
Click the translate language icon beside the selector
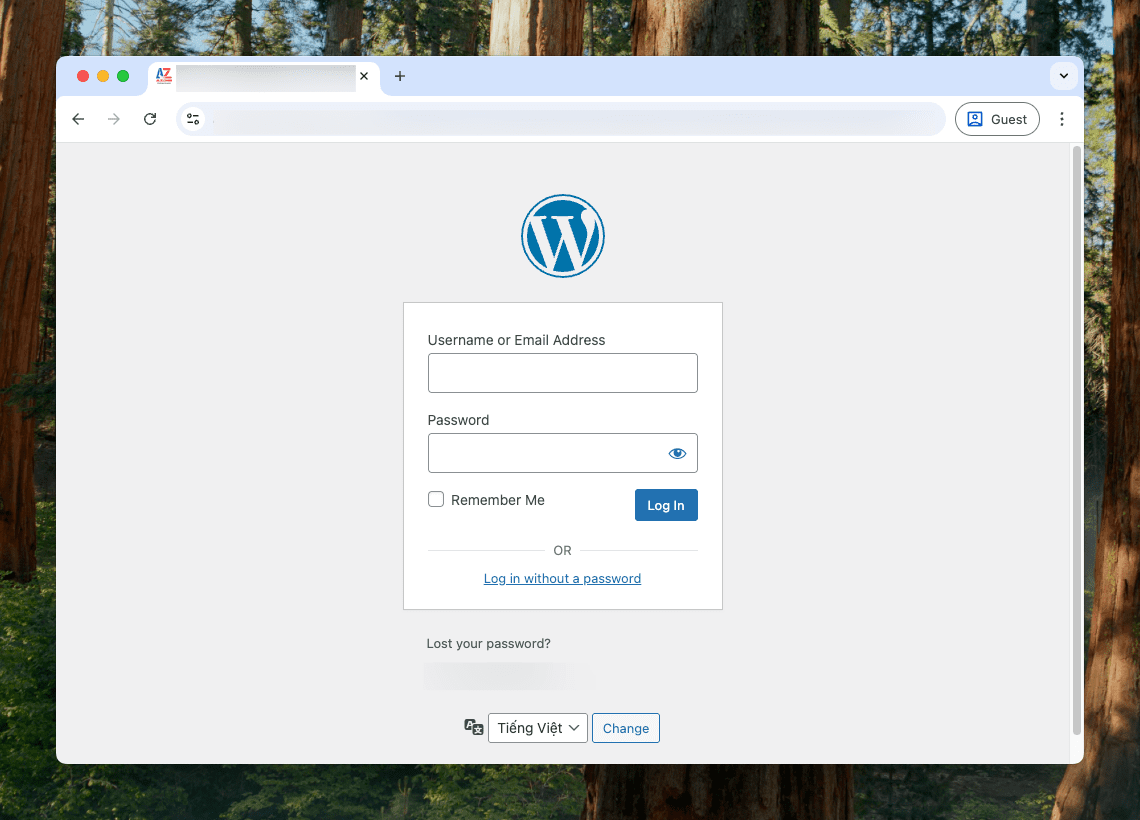(473, 727)
